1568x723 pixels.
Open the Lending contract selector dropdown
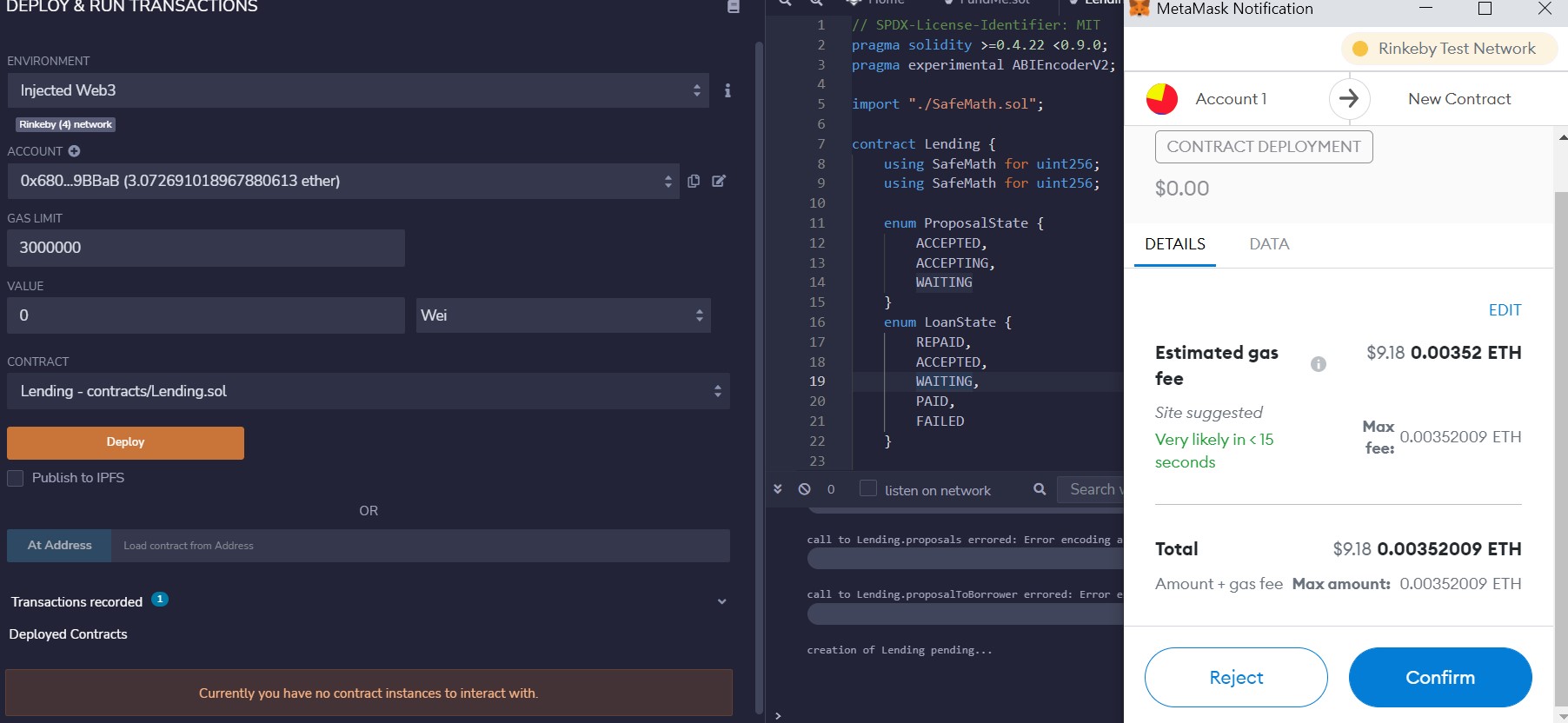point(368,391)
